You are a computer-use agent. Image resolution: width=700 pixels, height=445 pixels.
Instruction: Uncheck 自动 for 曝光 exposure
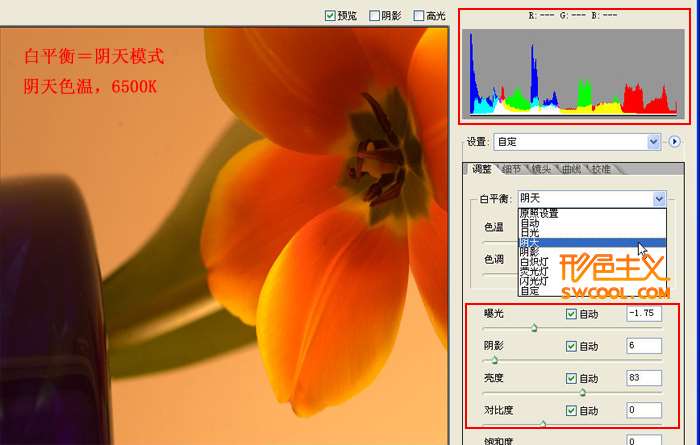pos(571,314)
